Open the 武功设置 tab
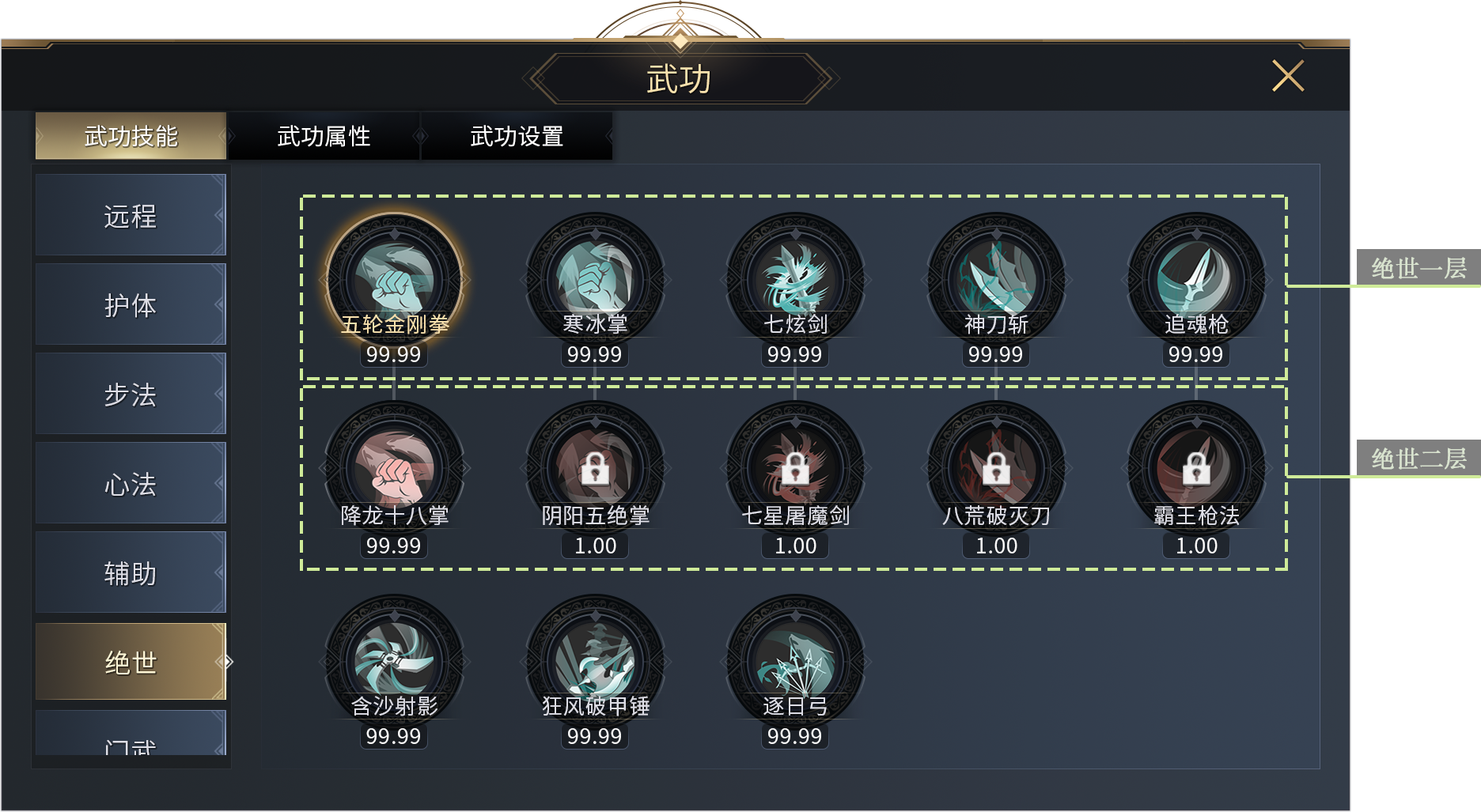 [x=517, y=136]
